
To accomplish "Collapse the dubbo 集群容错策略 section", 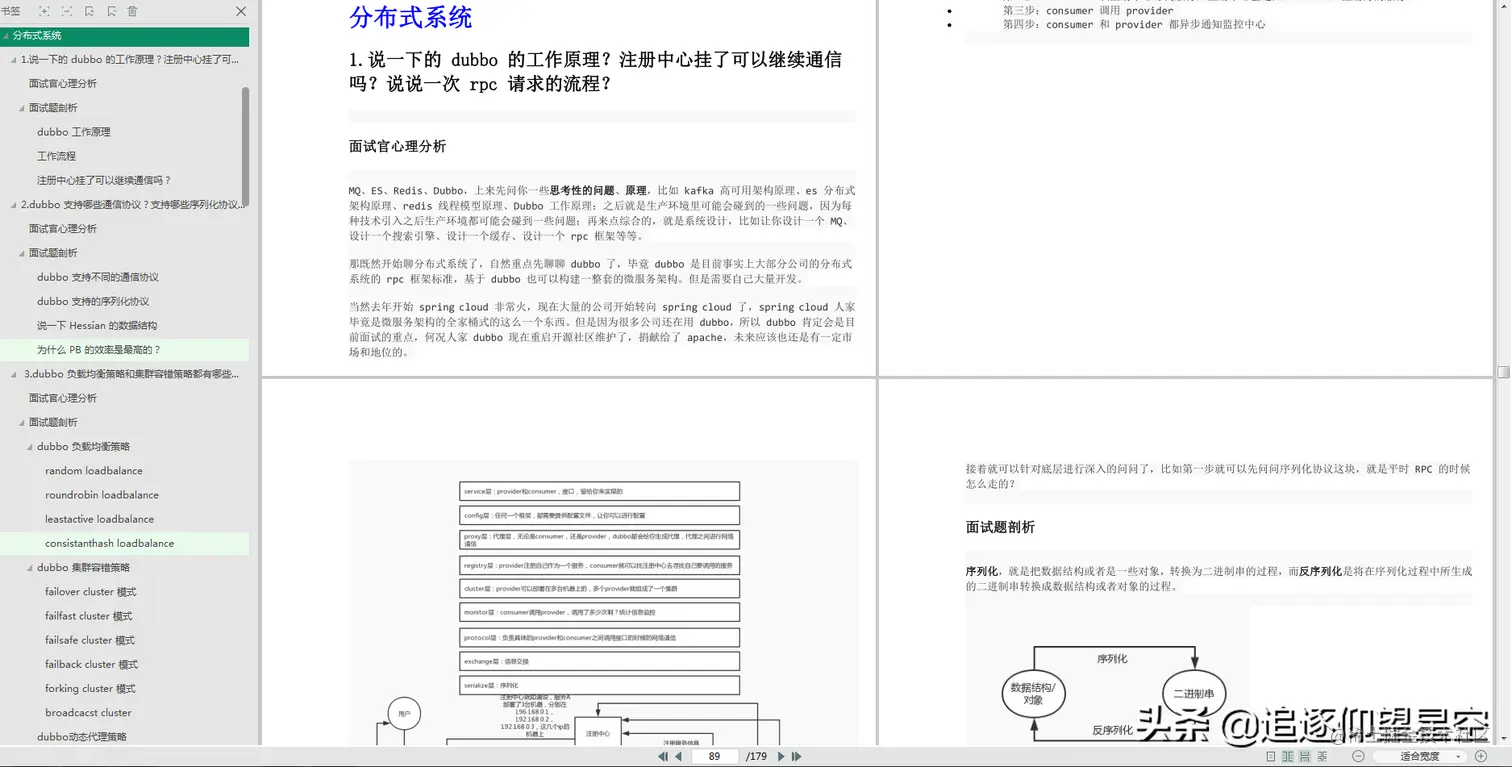I will point(30,567).
